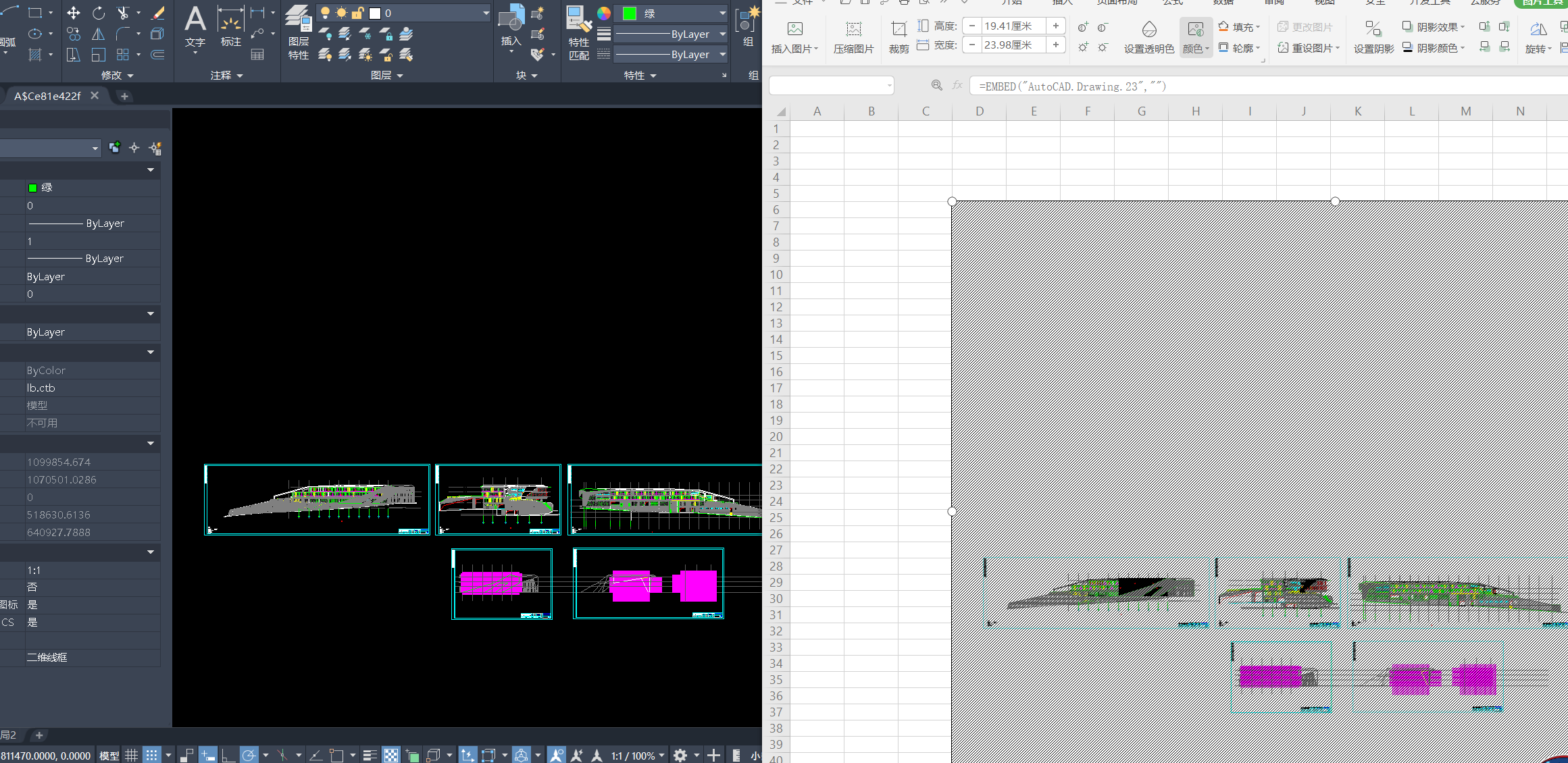Click Shadow Effect (阴影效果) button
Screen dimensions: 1568x763
tap(1433, 26)
